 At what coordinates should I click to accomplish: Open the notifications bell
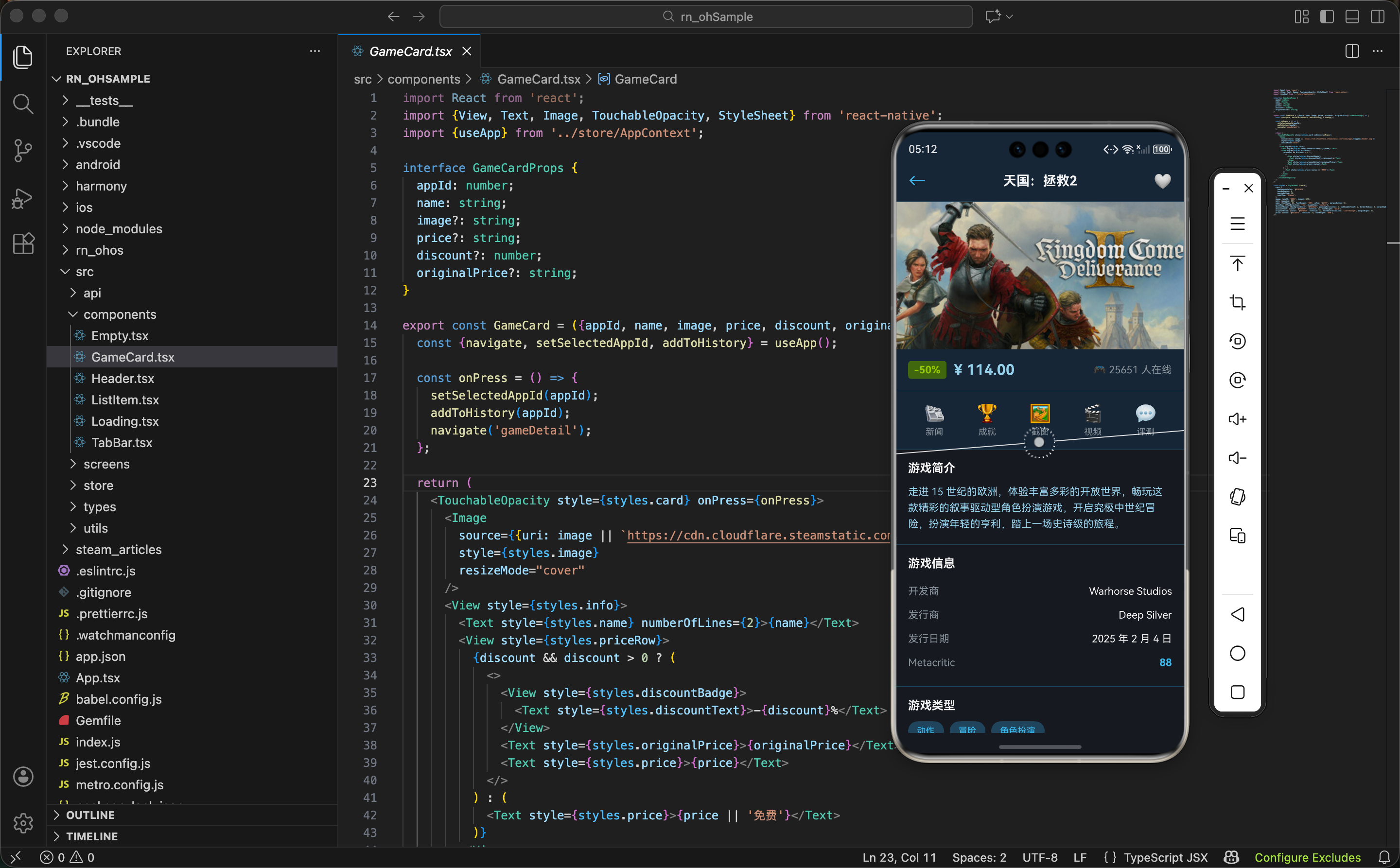coord(1384,857)
